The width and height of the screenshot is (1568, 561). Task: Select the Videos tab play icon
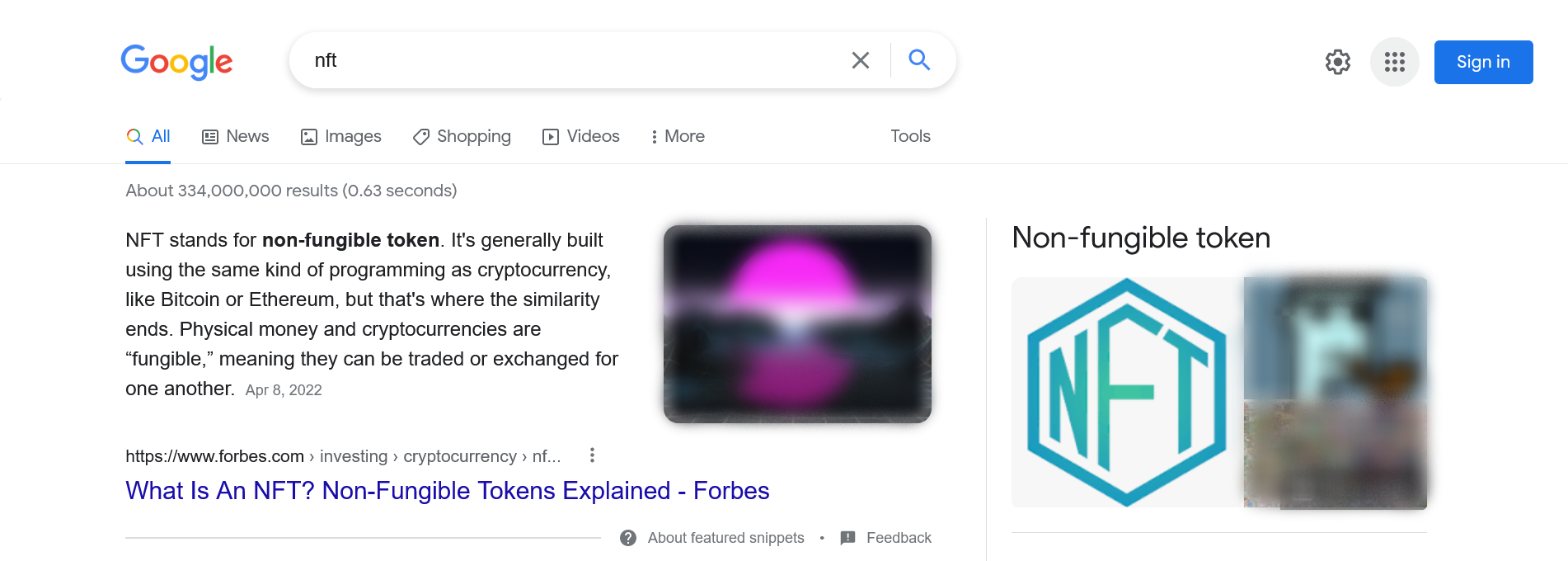pyautogui.click(x=551, y=136)
